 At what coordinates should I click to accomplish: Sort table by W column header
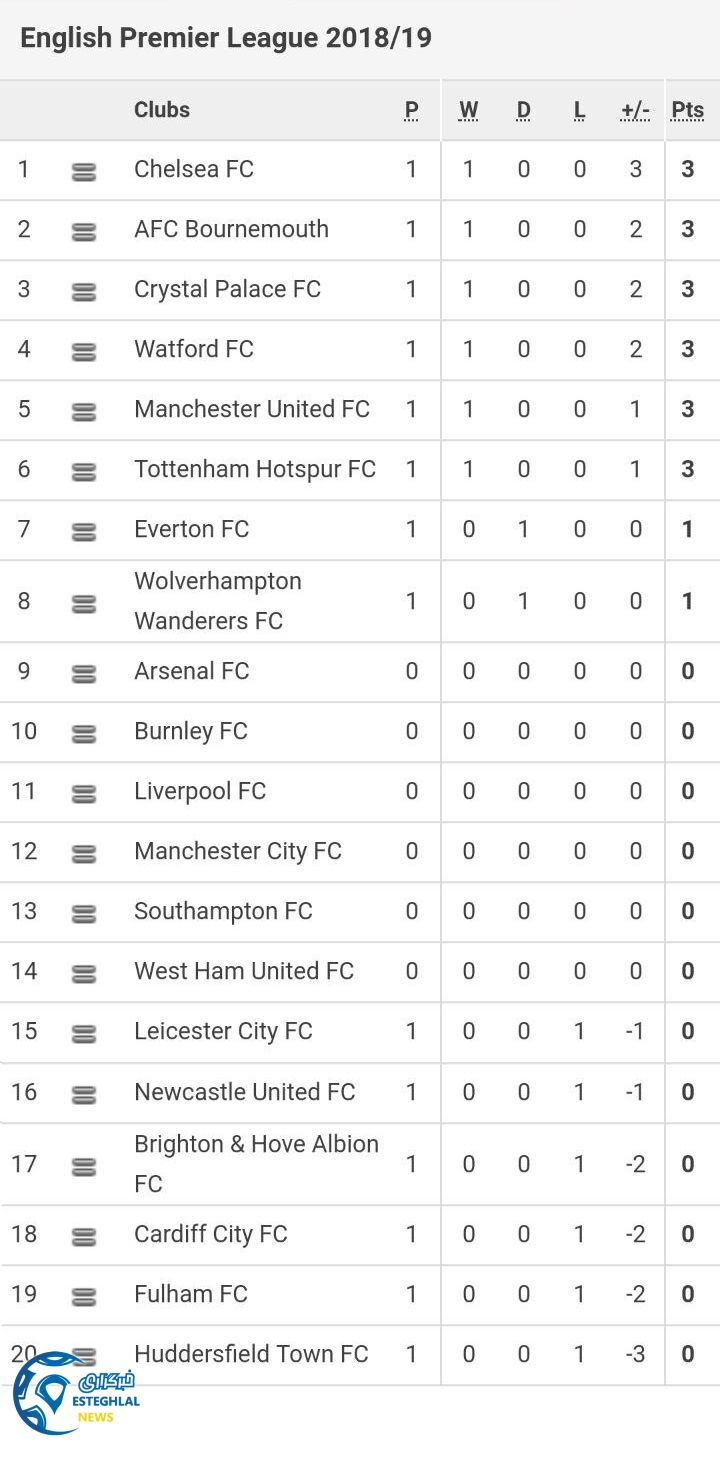click(x=468, y=110)
